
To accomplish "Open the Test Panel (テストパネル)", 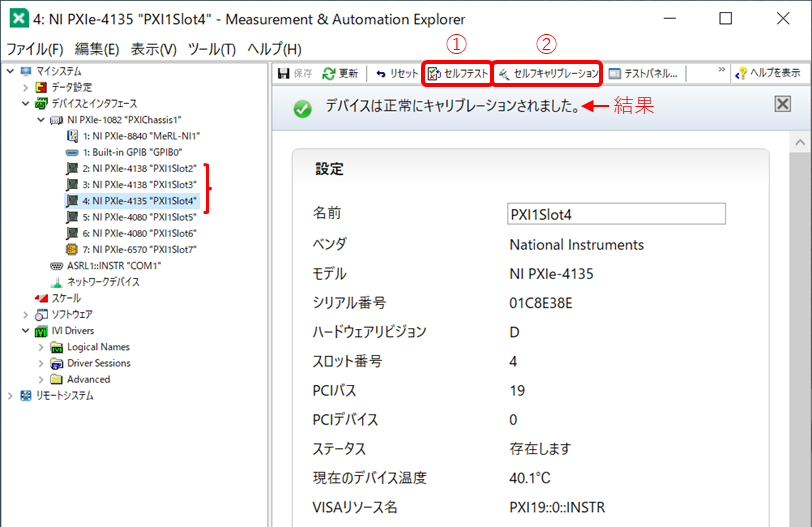I will click(x=643, y=73).
